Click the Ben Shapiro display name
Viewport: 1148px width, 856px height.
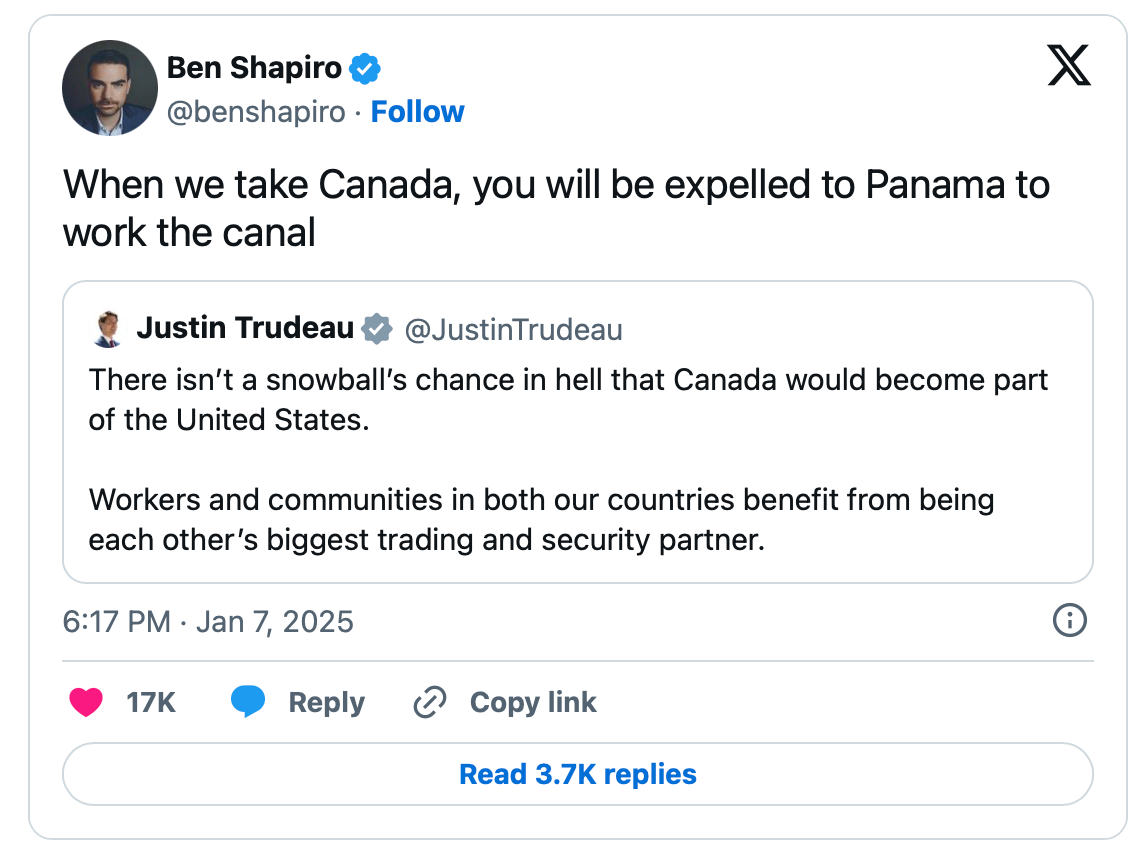click(254, 68)
